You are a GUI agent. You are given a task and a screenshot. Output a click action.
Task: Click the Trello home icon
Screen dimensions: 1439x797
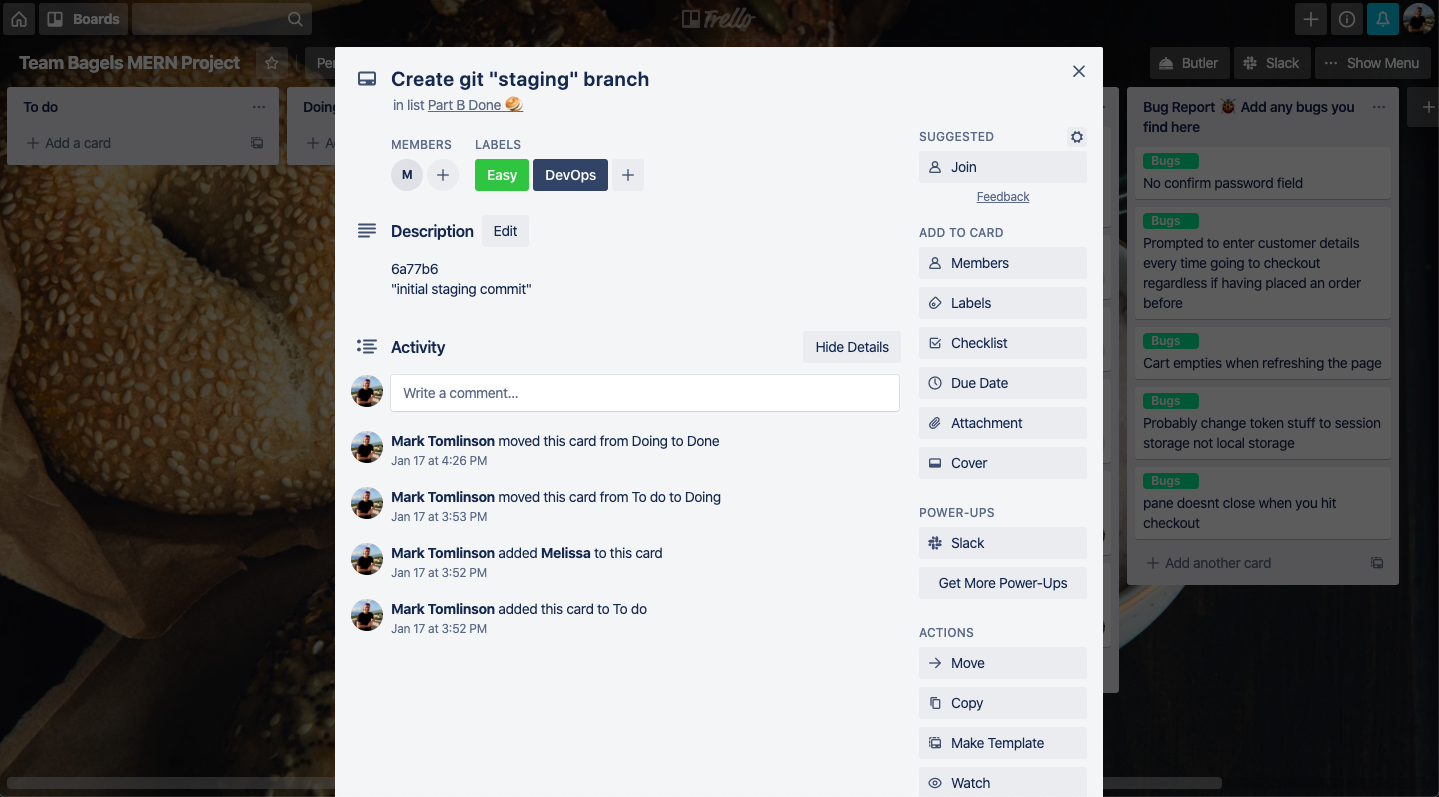19,19
